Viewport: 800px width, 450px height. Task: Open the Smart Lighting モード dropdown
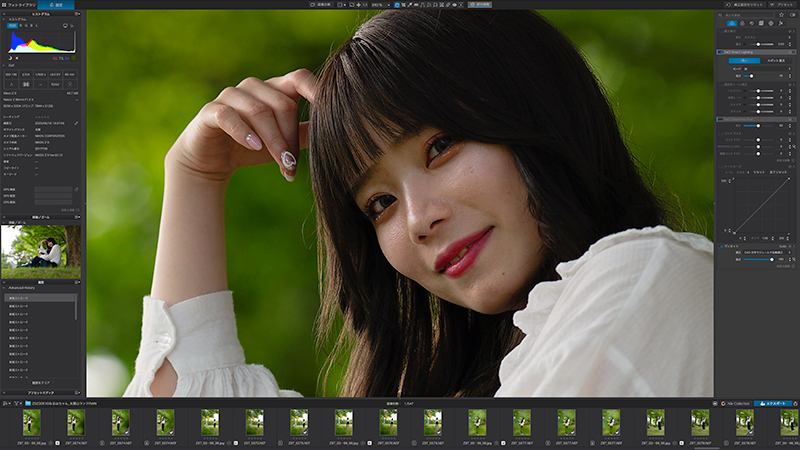[767, 69]
